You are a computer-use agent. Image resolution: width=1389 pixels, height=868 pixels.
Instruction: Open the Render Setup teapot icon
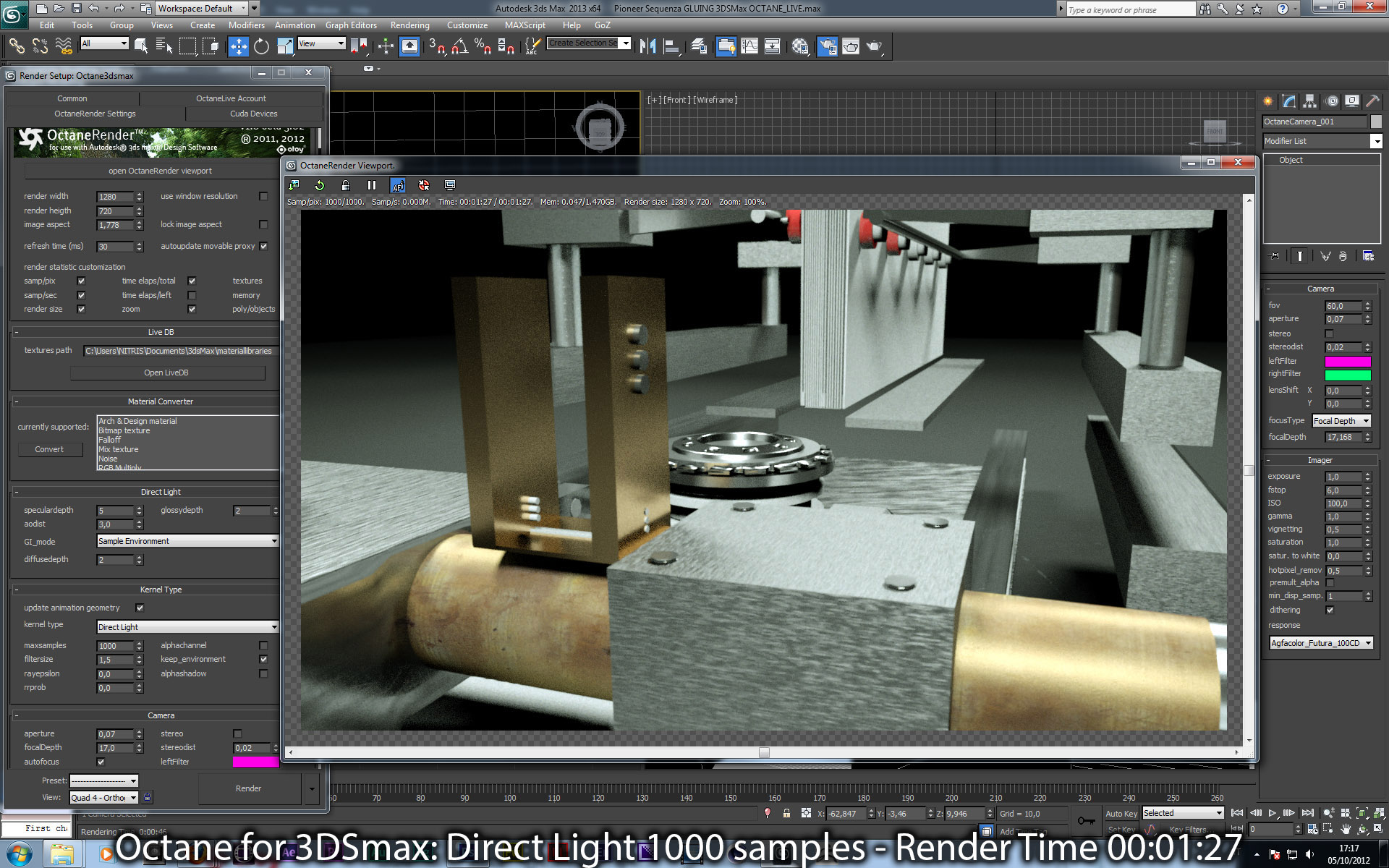point(827,47)
